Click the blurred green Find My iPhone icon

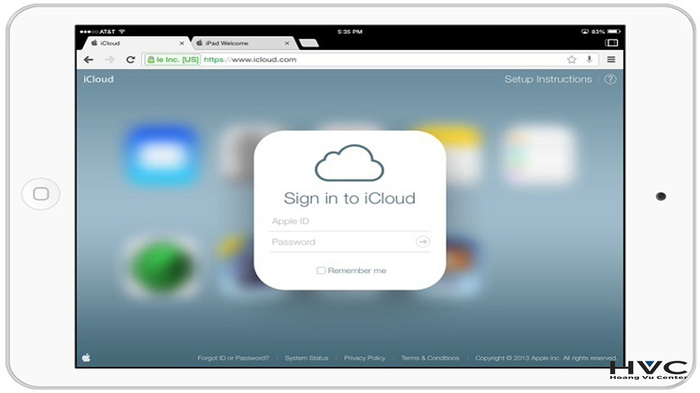163,267
